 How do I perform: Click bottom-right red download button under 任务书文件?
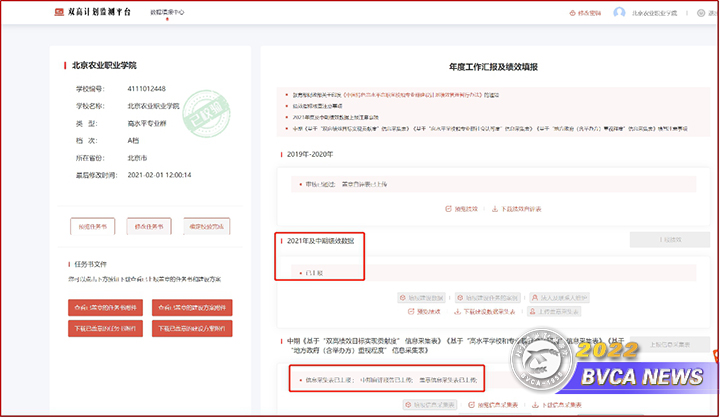tap(192, 328)
